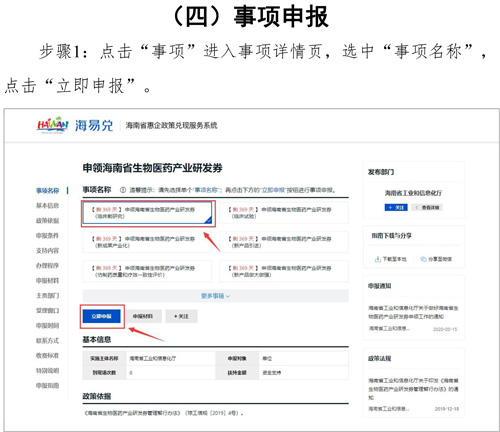Expand the 更多事项 list
The image size is (500, 432).
215,296
